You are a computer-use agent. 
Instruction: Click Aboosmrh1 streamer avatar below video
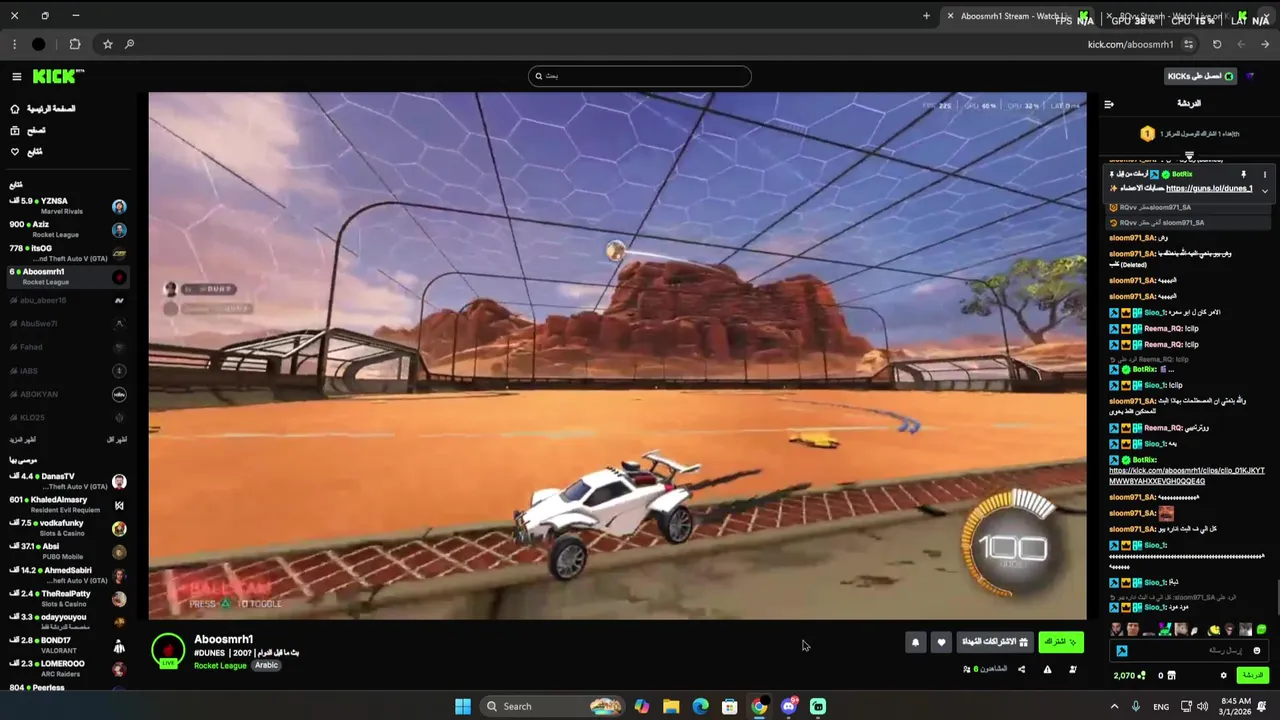[168, 650]
